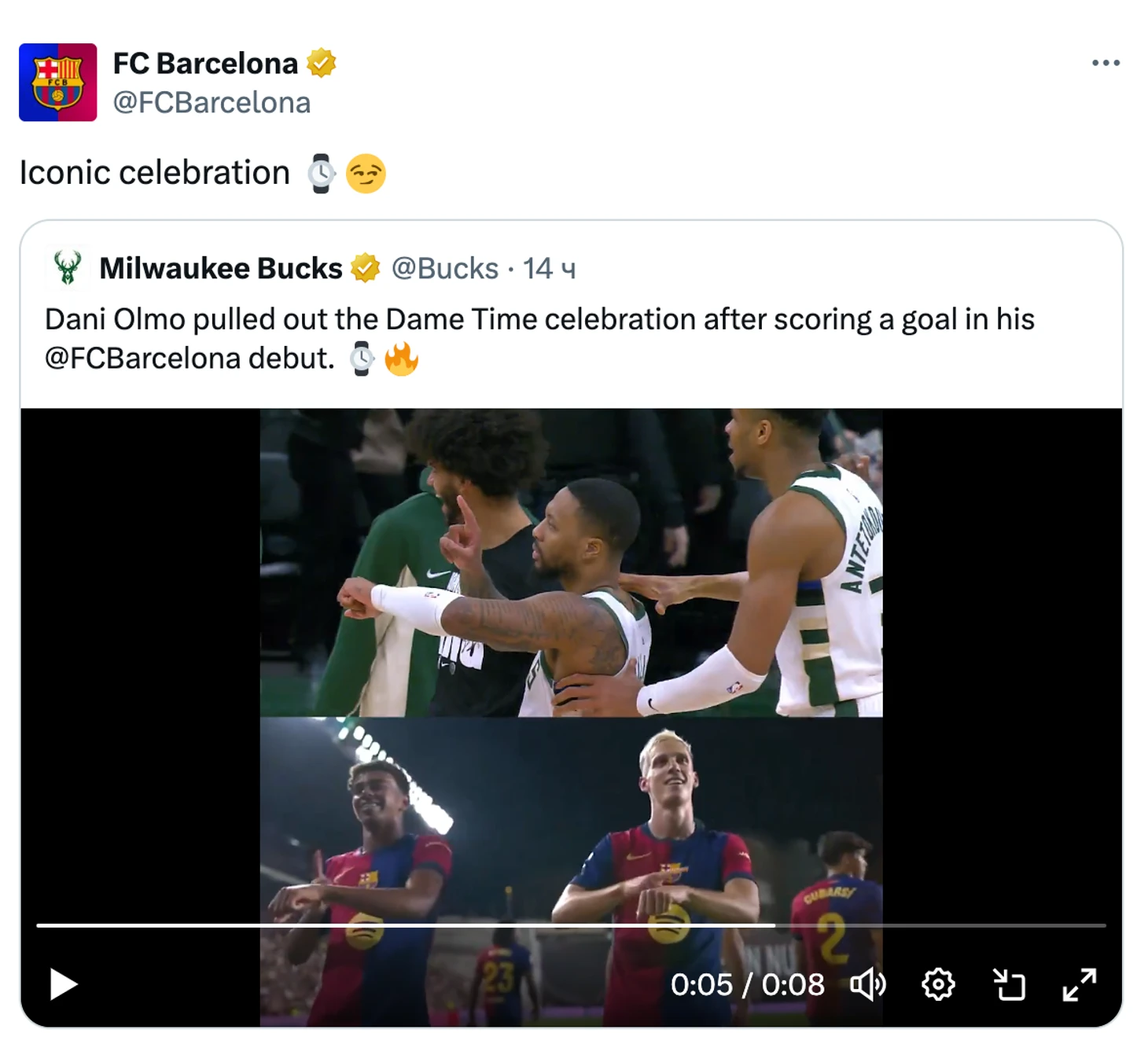Screen dimensions: 1148x1044
Task: Mute the video with the speaker icon
Action: click(x=868, y=984)
